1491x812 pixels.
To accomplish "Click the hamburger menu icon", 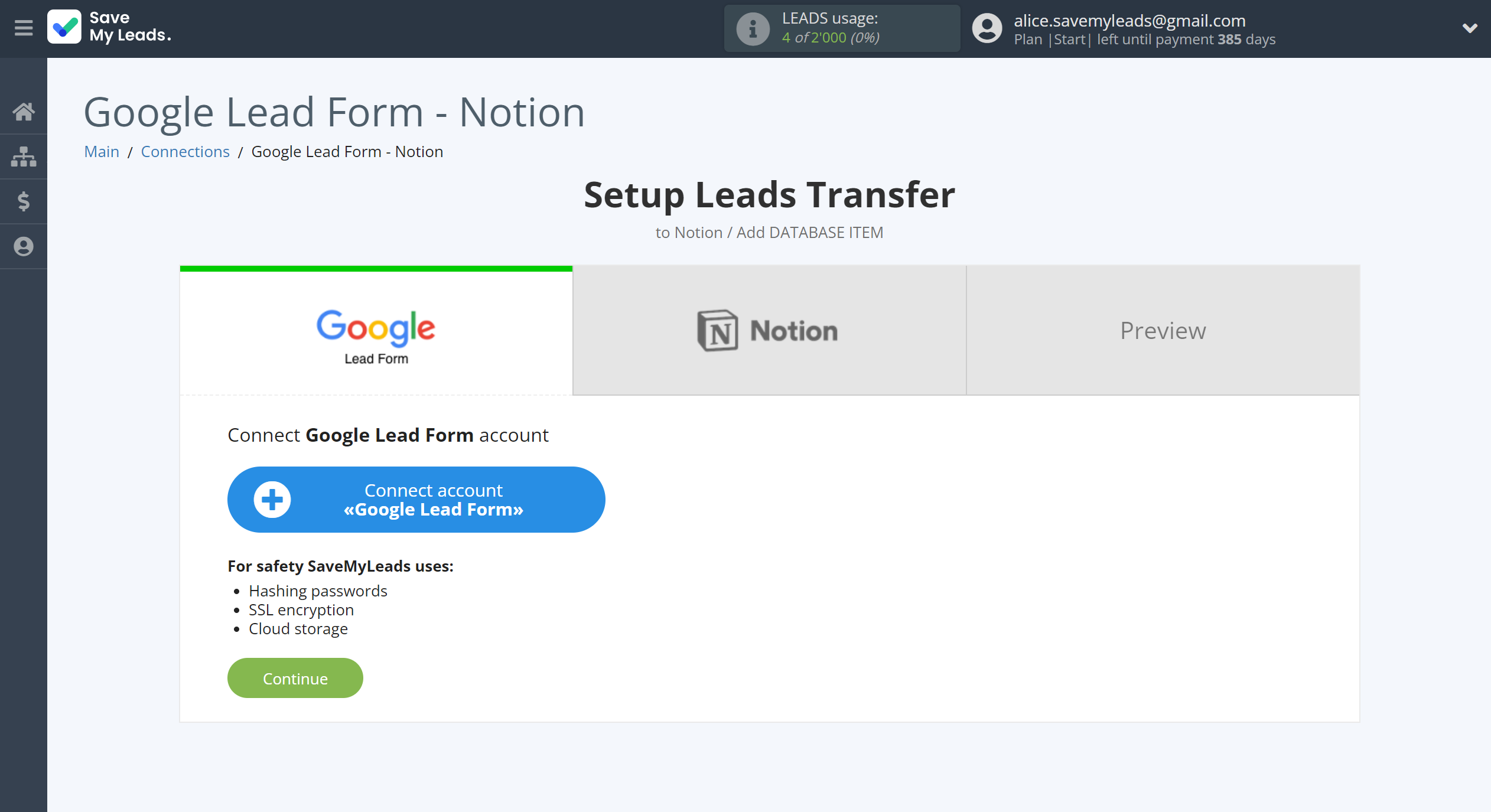I will pos(23,28).
